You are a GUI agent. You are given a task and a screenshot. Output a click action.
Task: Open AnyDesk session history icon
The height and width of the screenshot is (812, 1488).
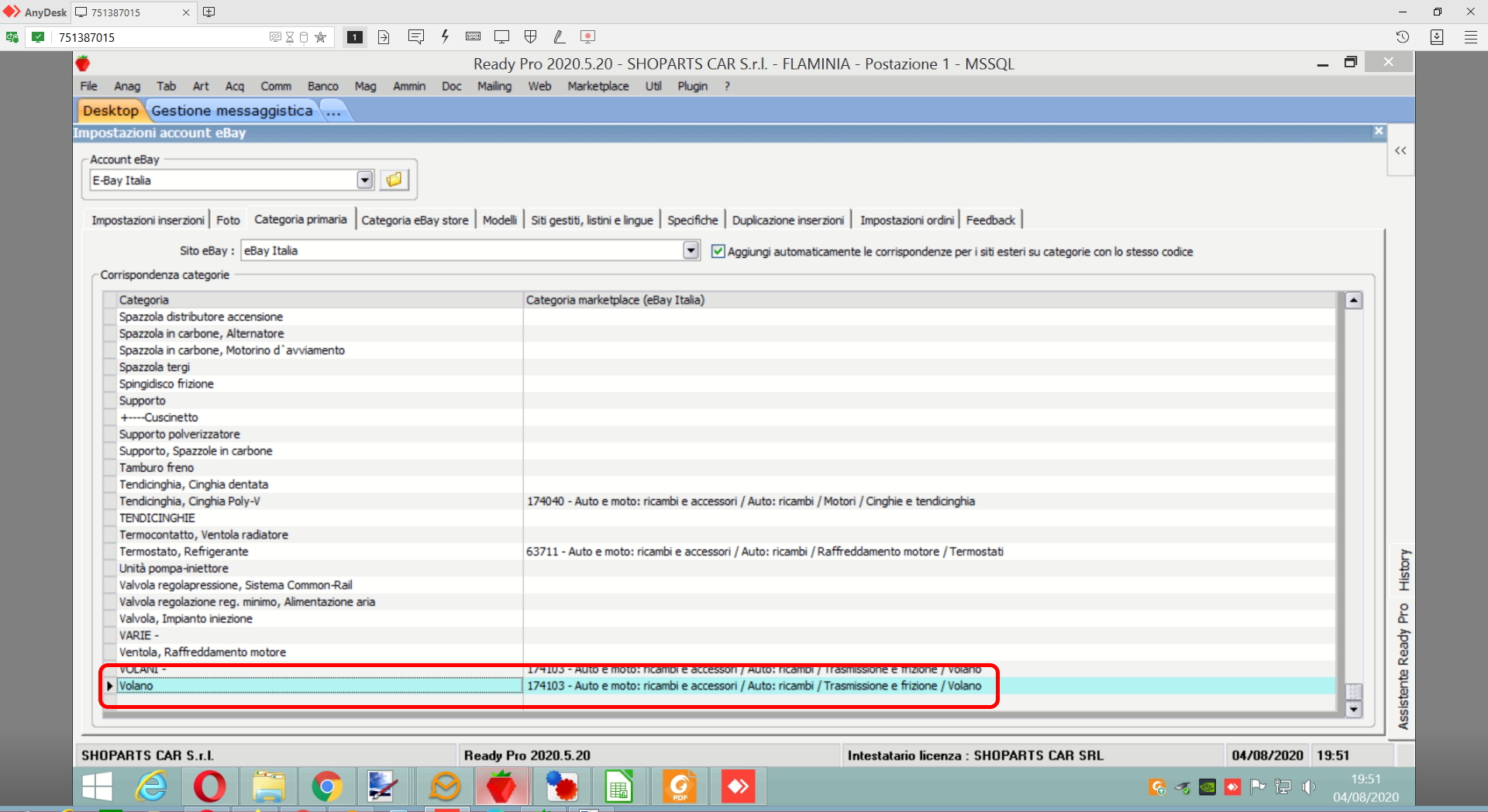(x=1402, y=36)
